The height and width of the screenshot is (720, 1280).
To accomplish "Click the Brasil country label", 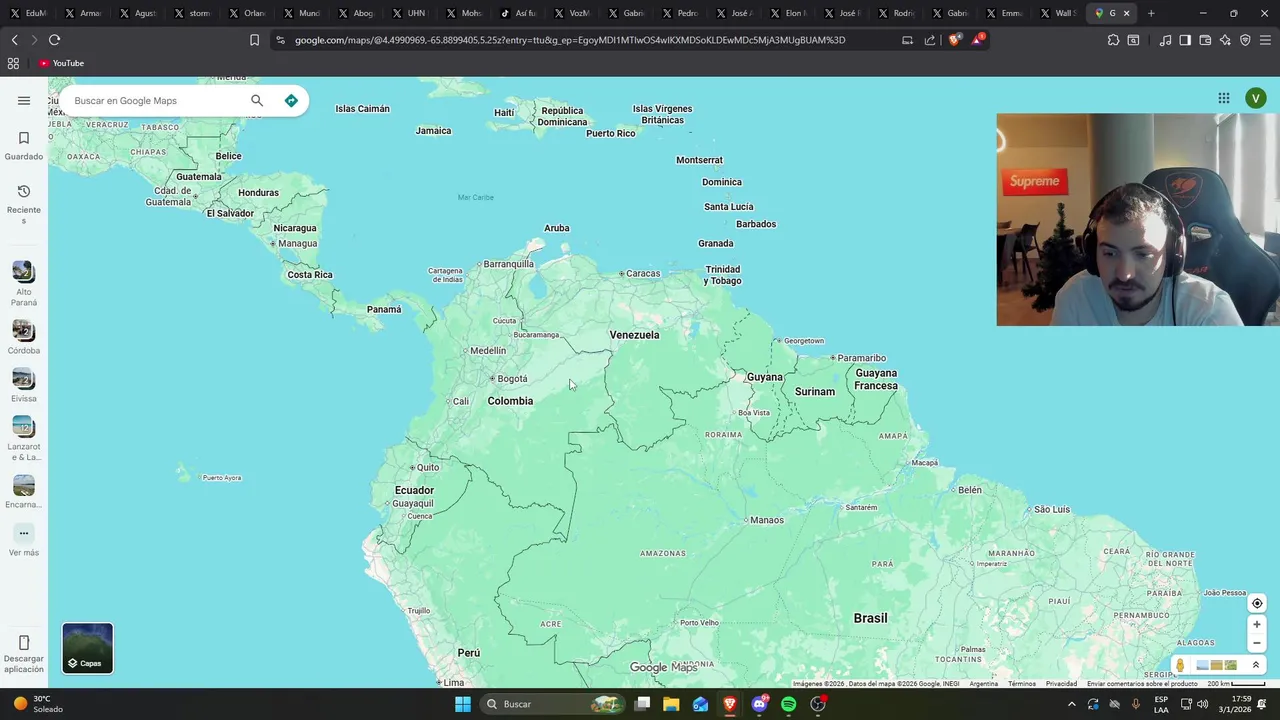I will [x=870, y=618].
